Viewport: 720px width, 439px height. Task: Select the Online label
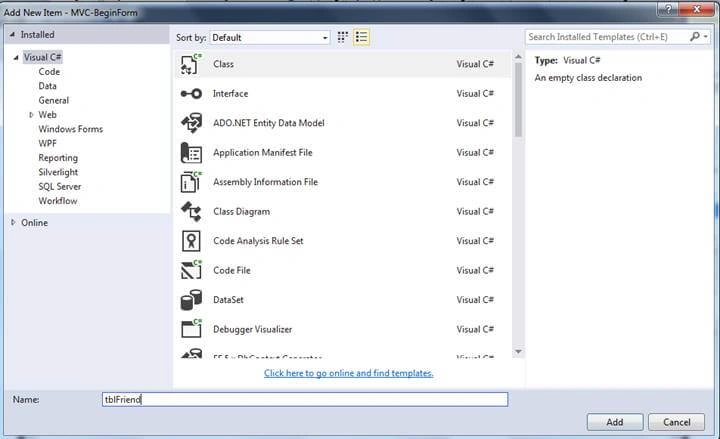tap(34, 222)
